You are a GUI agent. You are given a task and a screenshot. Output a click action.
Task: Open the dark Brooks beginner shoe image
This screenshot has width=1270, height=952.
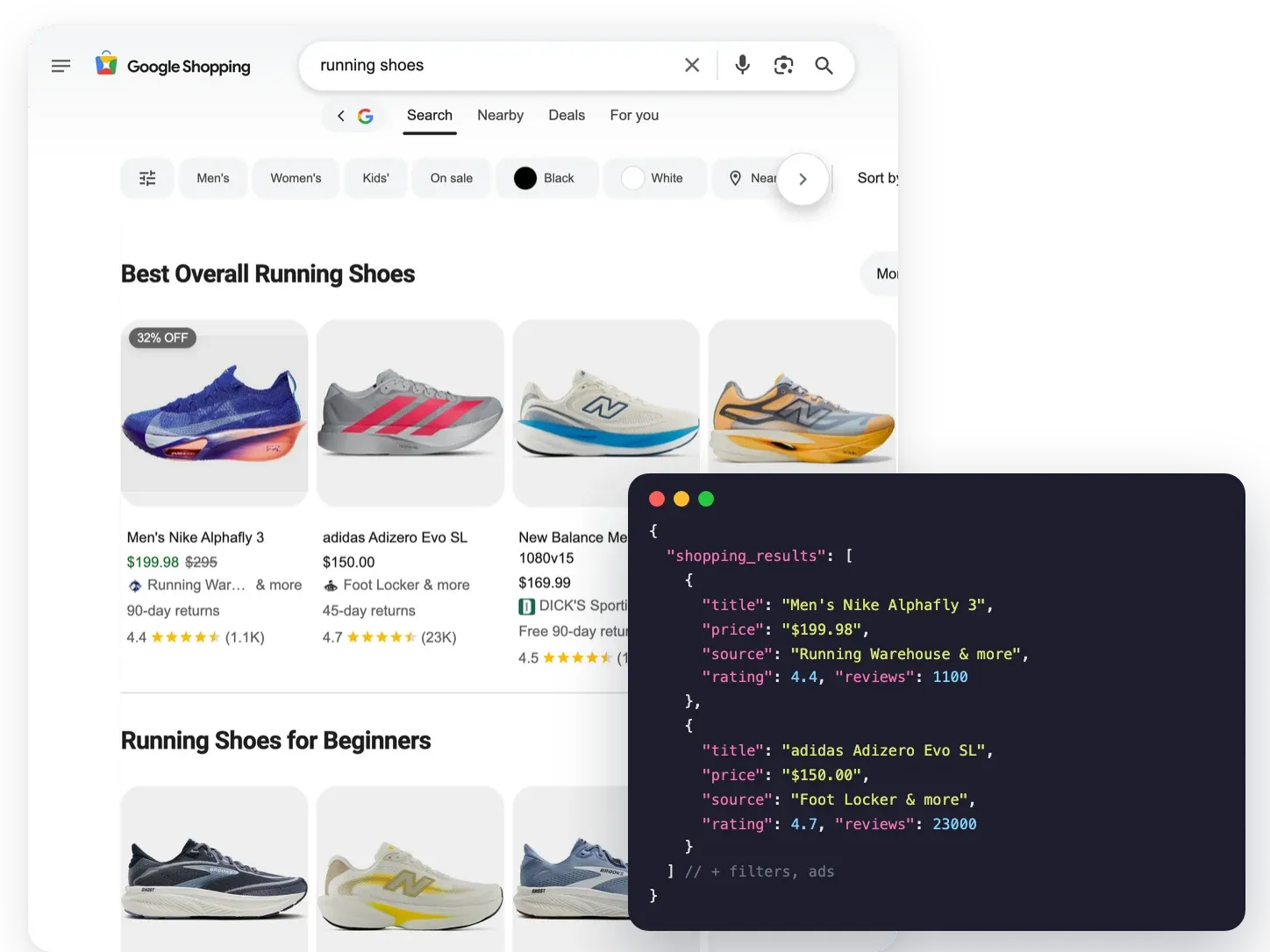(214, 869)
